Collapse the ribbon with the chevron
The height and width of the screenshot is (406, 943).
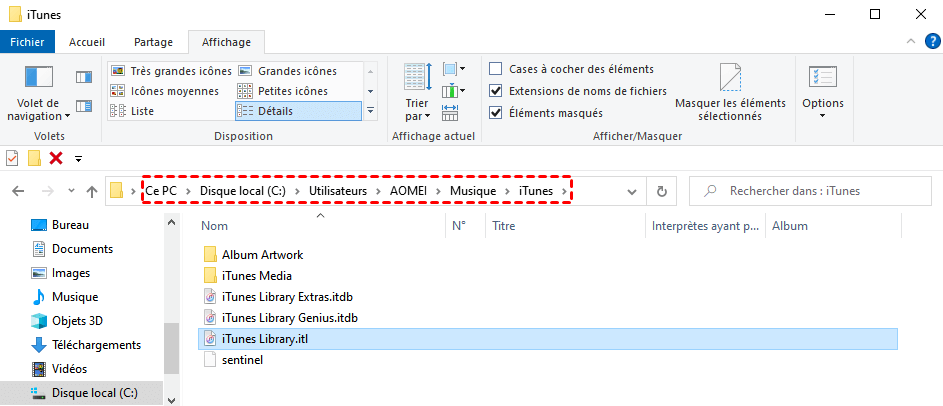point(912,42)
